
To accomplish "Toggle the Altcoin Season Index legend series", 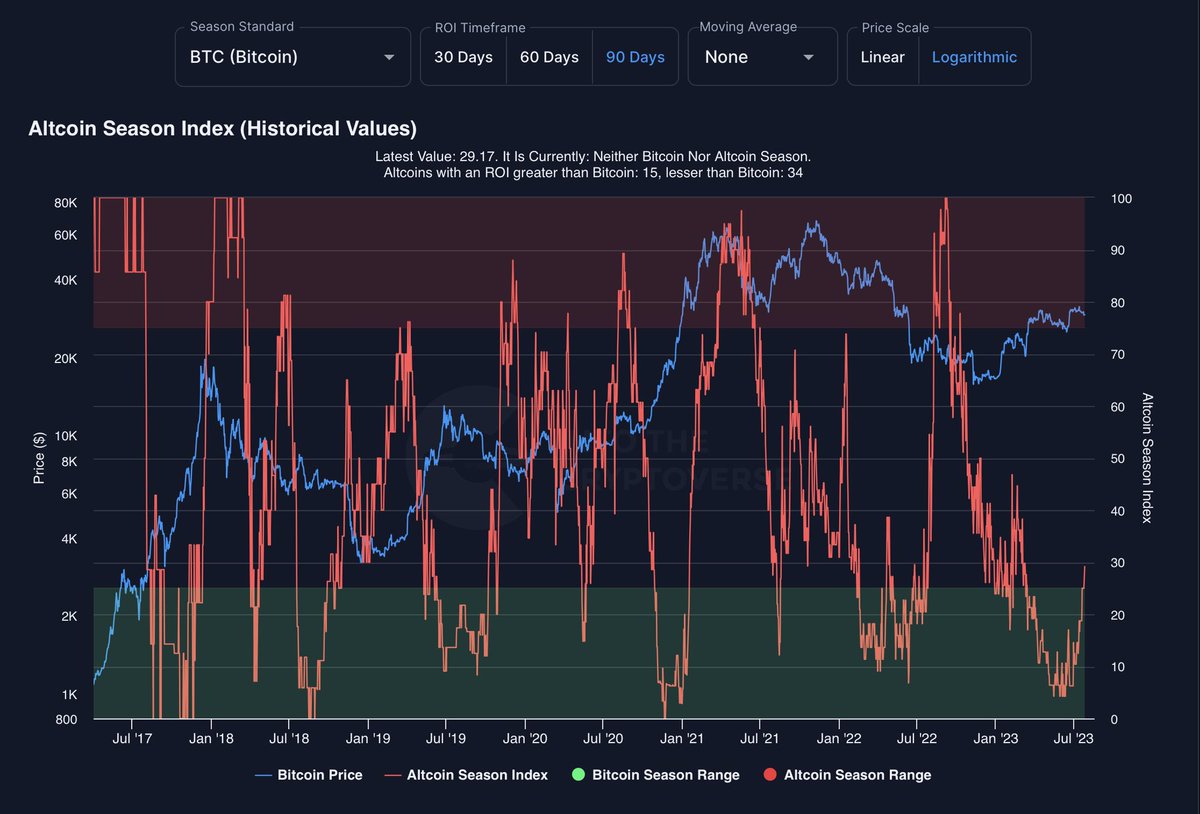I will pos(466,775).
